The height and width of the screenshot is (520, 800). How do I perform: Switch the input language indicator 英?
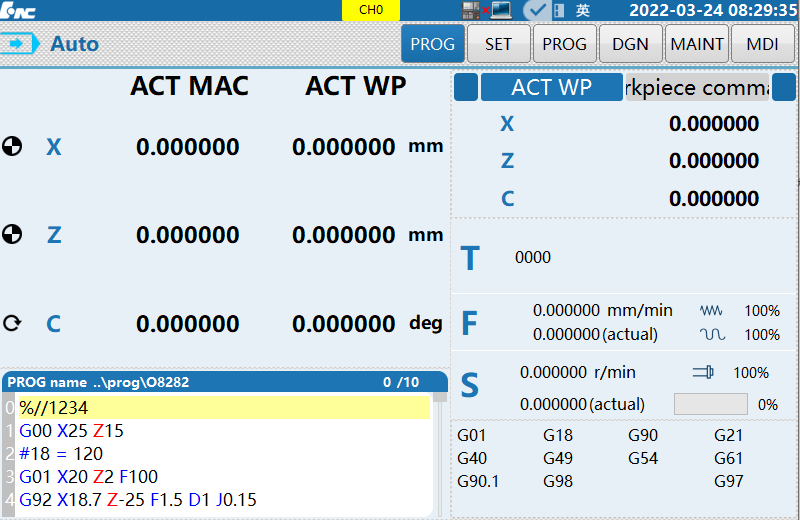[x=583, y=10]
